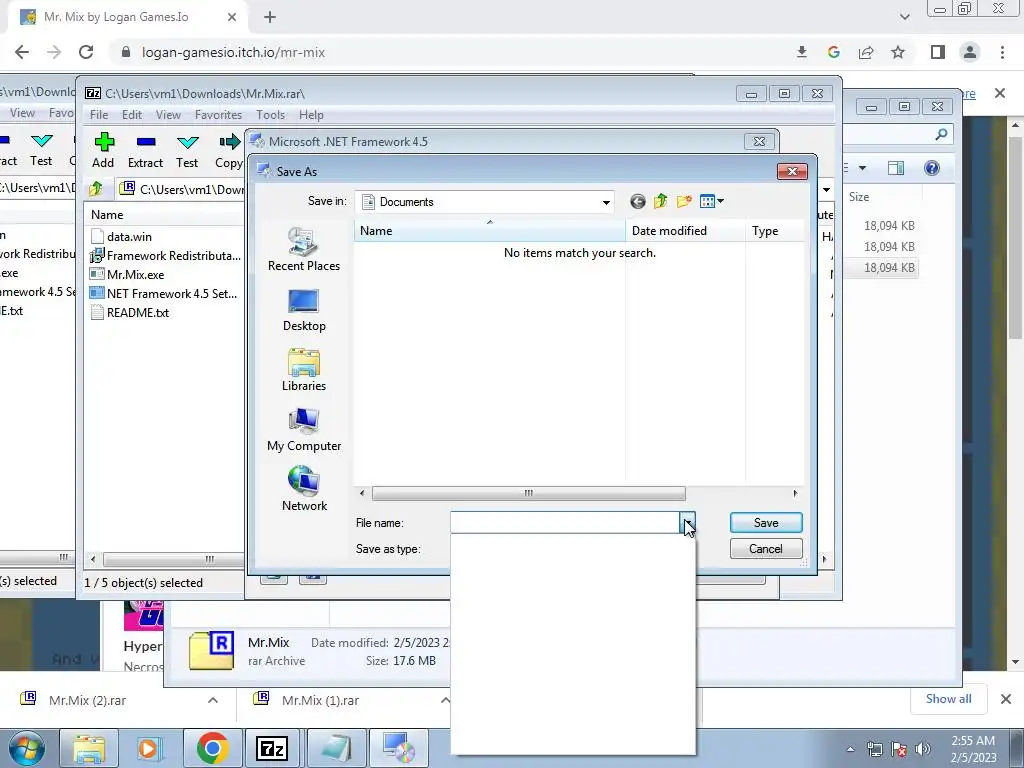Open the Explorer view options dropdown arrow
The image size is (1024, 768).
(862, 168)
